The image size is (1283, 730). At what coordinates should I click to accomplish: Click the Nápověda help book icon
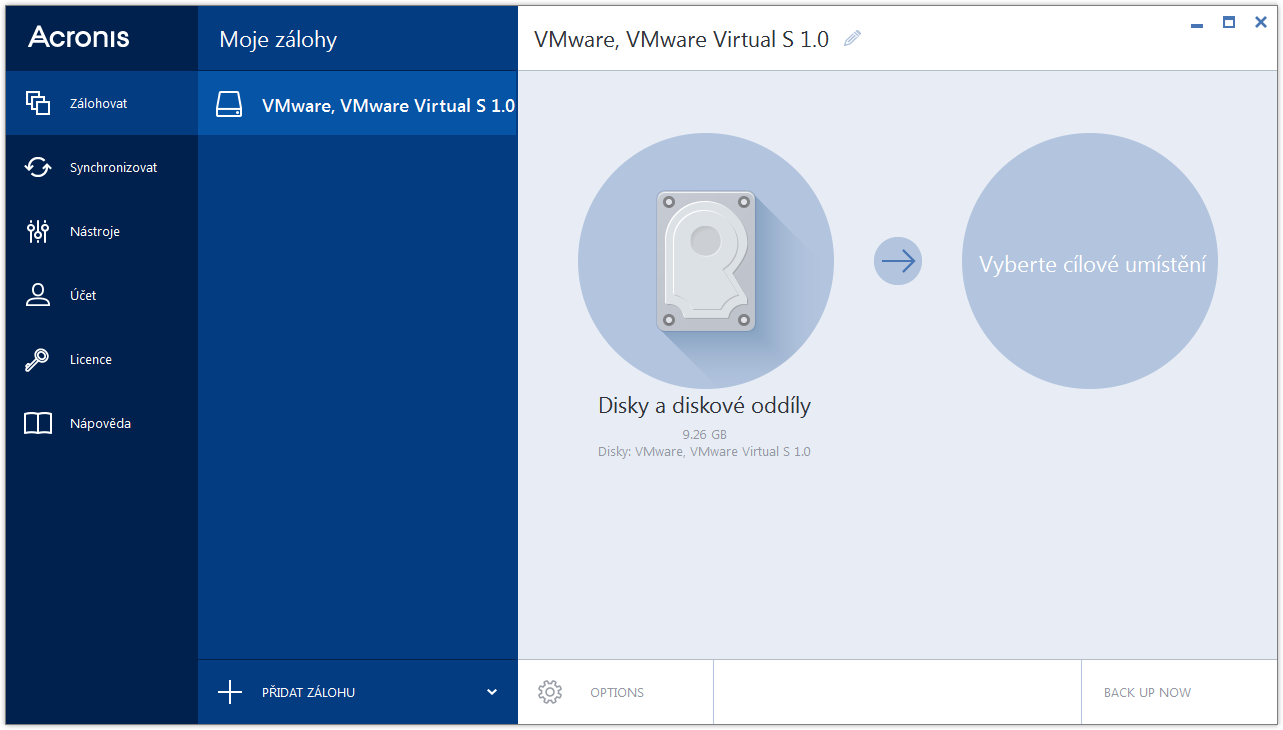click(38, 423)
